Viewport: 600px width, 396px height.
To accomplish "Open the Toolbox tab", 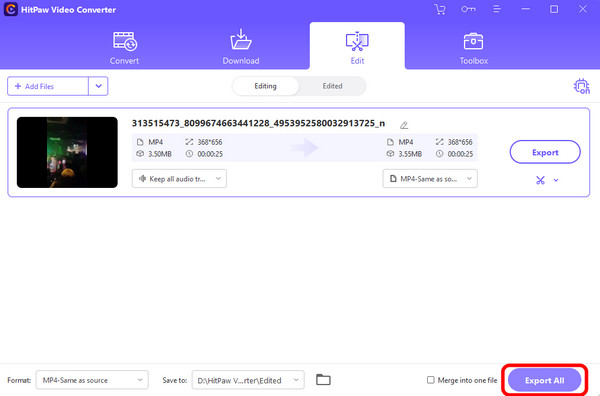I will click(x=474, y=48).
